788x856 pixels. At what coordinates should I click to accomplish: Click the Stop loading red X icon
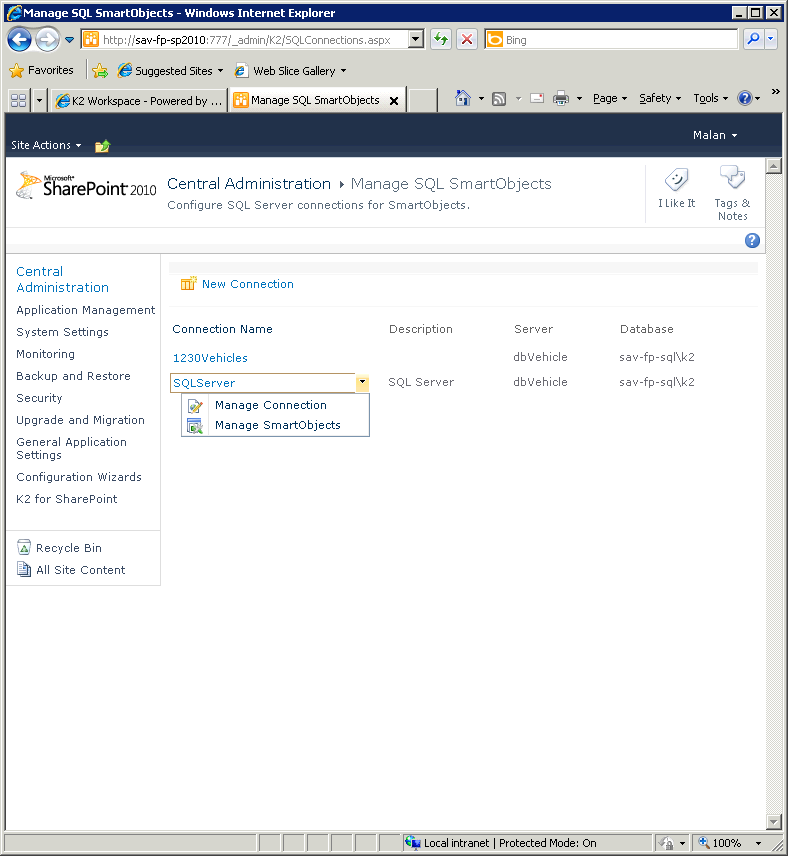pyautogui.click(x=467, y=39)
